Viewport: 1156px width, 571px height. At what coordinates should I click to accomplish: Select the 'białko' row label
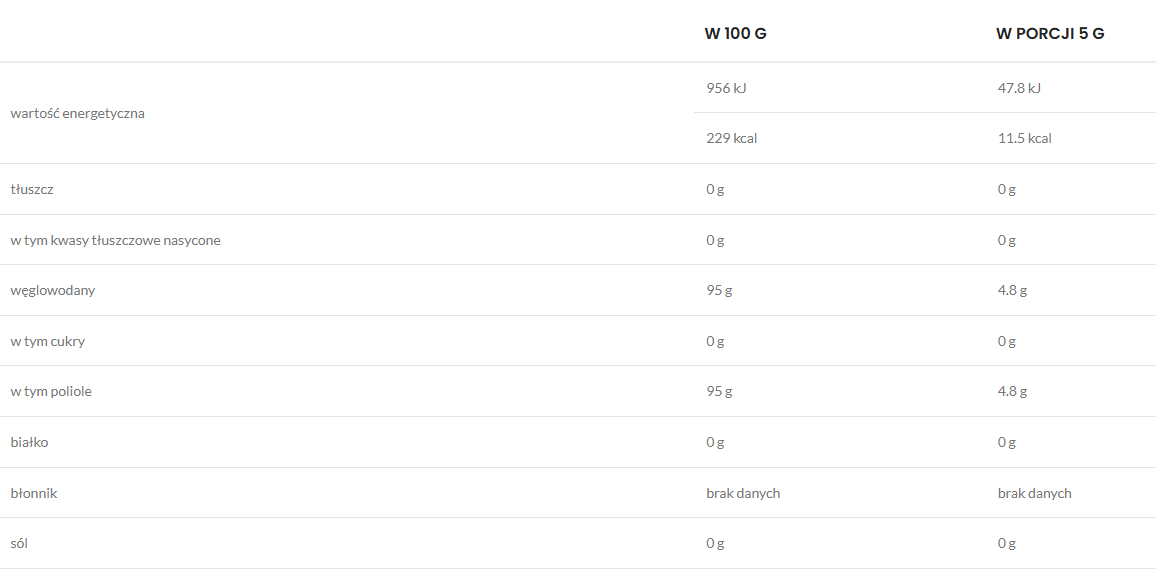click(29, 442)
